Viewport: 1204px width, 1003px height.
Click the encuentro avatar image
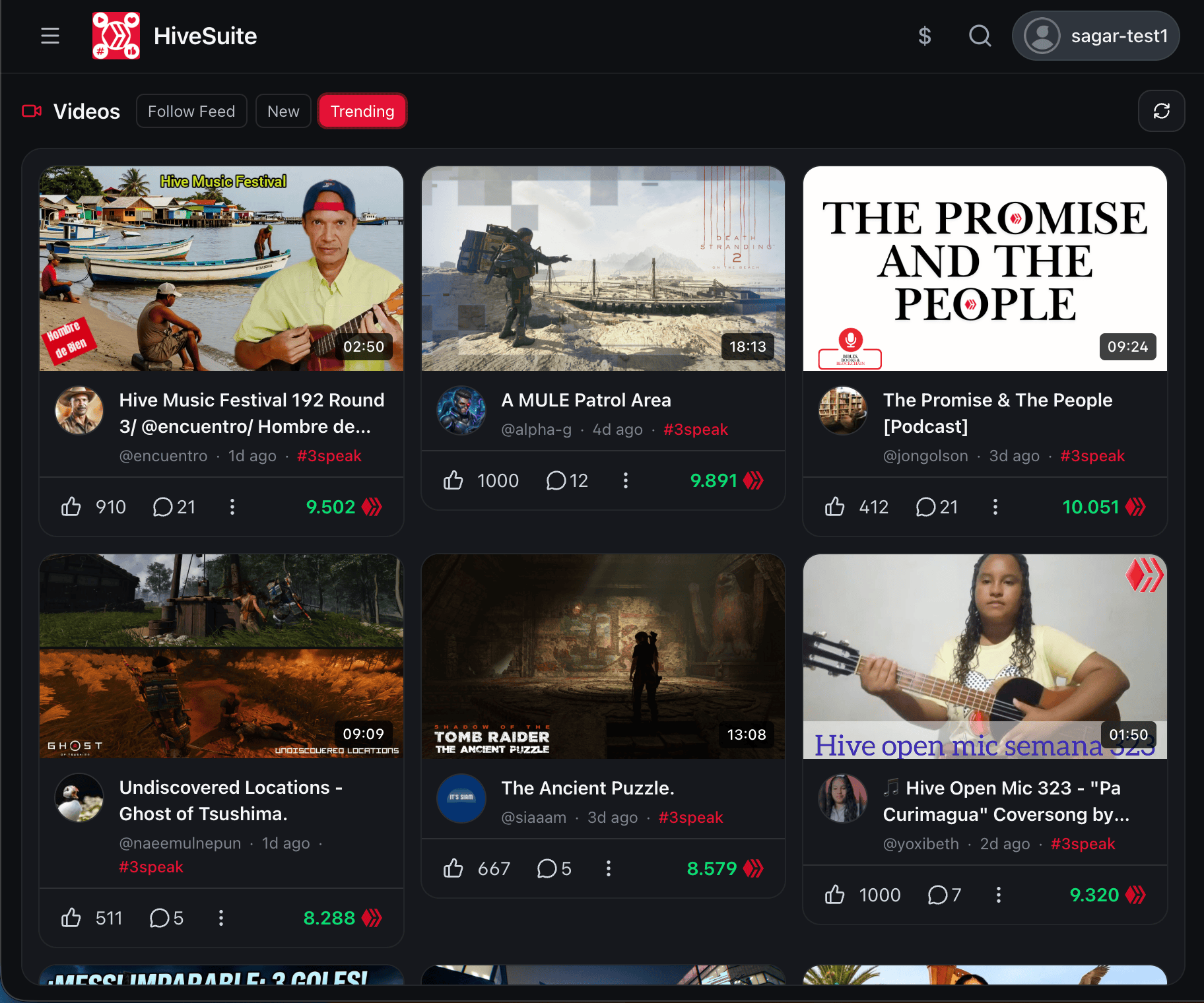click(79, 410)
